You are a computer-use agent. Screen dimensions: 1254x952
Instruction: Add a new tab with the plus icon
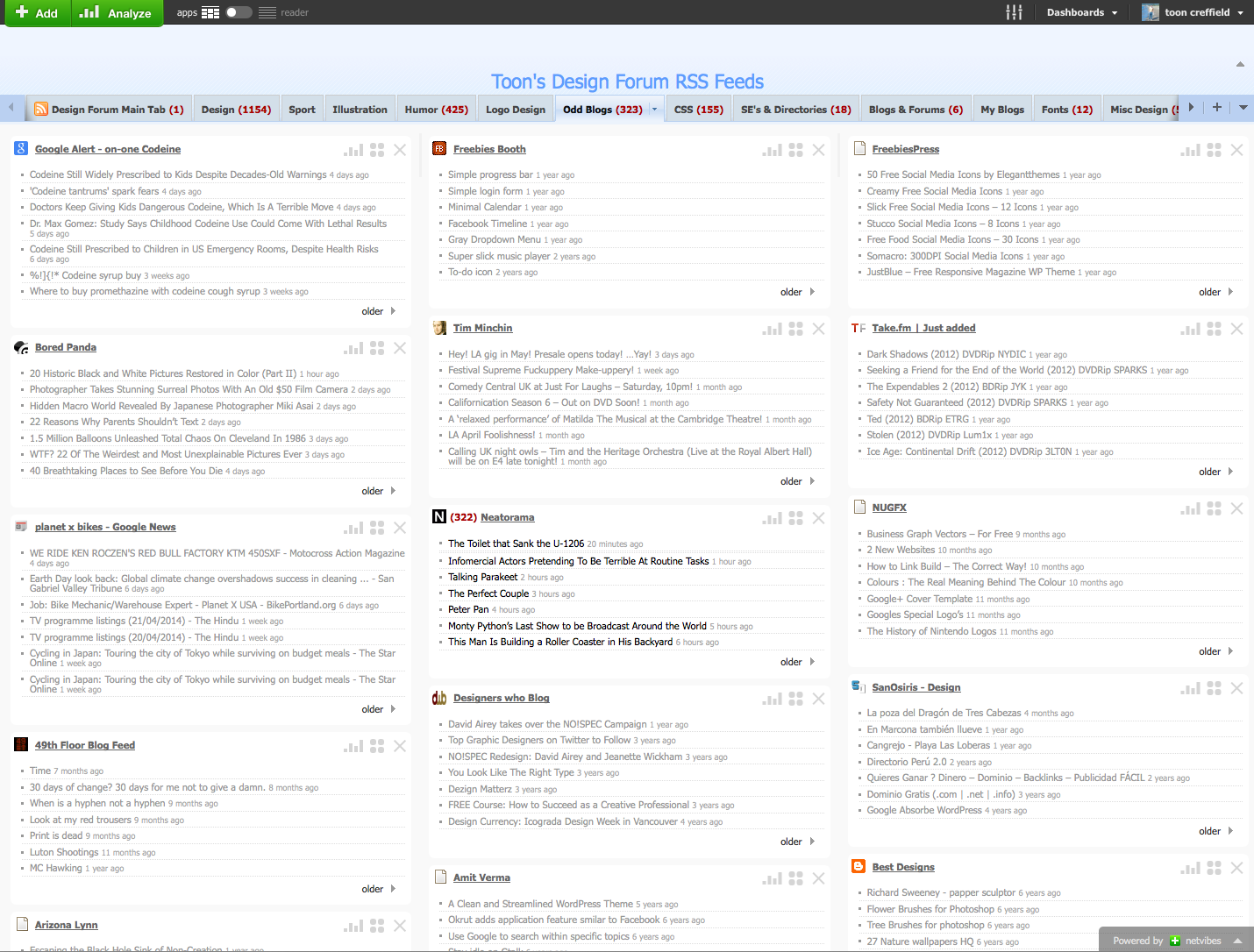tap(1216, 107)
